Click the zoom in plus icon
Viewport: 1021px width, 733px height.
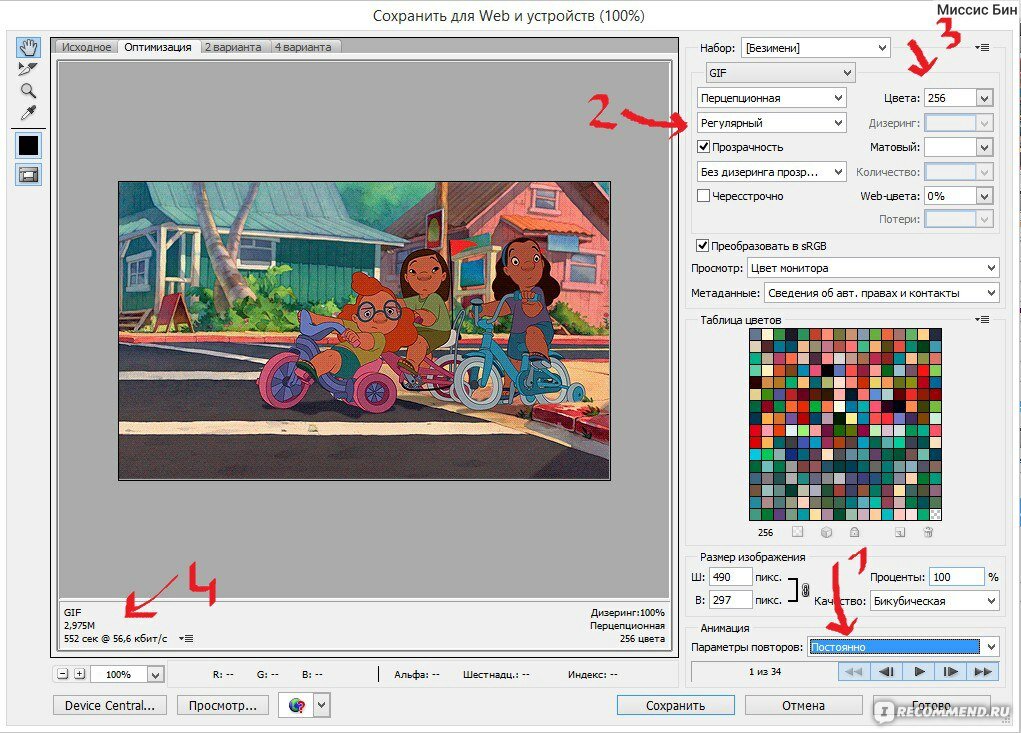pos(79,674)
